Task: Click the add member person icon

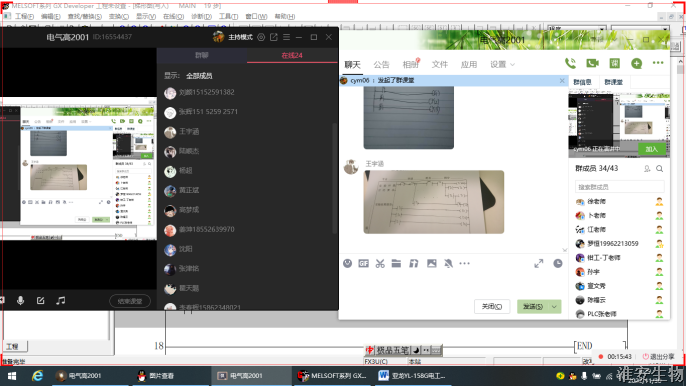Action: 647,168
